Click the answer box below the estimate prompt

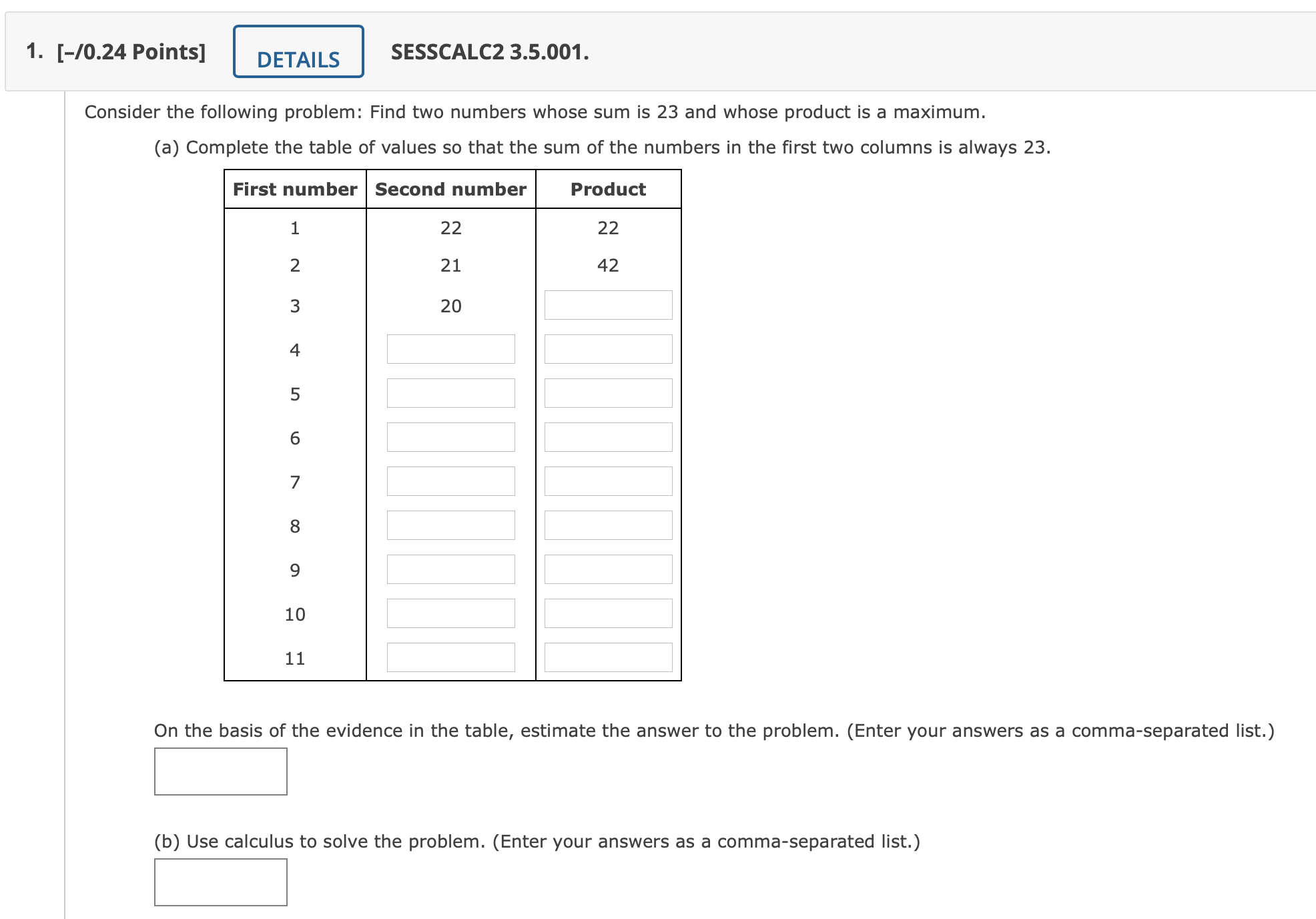click(220, 772)
